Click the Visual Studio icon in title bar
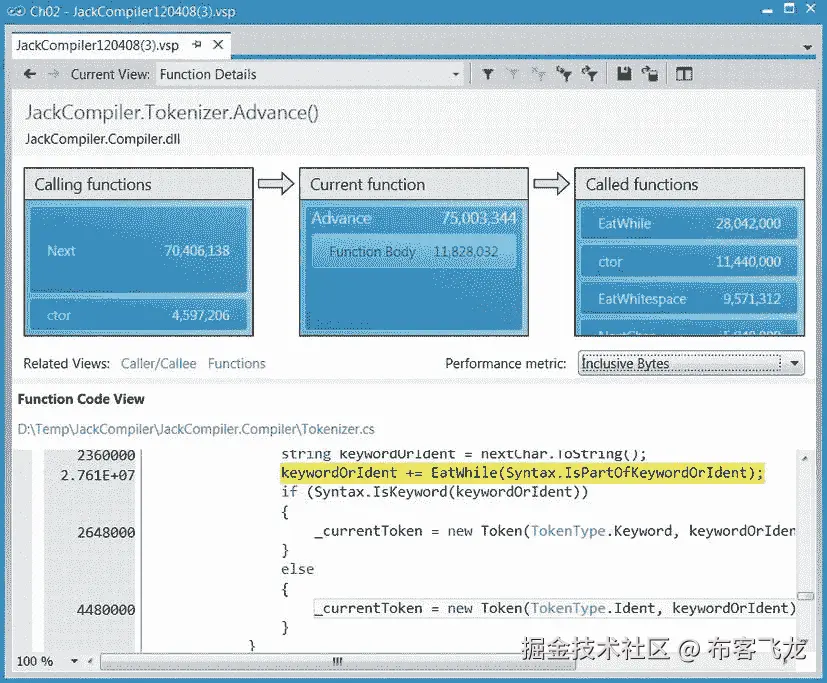Viewport: 827px width, 683px height. (16, 11)
